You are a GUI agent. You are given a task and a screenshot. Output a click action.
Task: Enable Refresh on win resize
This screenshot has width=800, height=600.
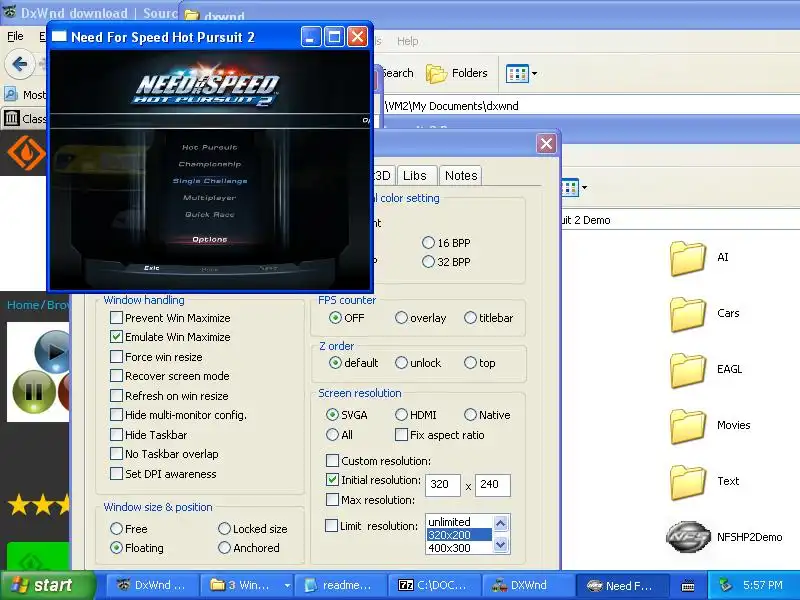pyautogui.click(x=116, y=395)
